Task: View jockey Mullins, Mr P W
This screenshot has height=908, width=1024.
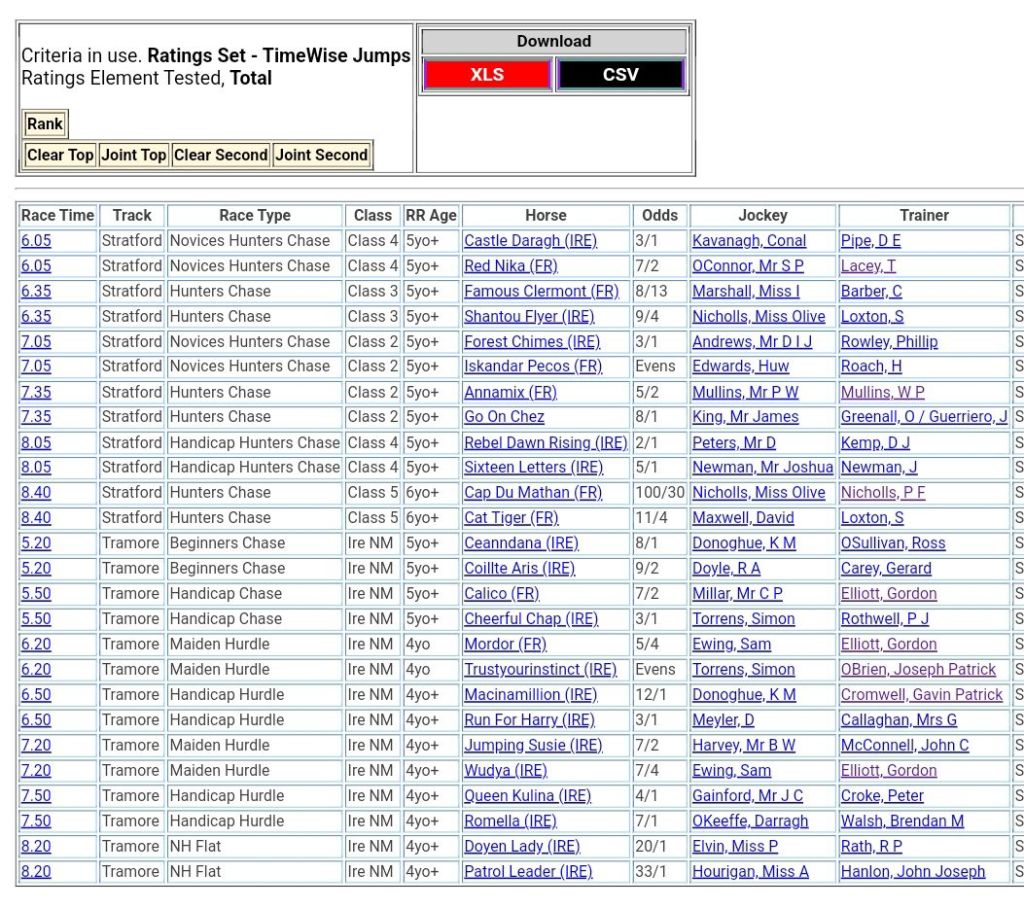Action: (x=745, y=392)
